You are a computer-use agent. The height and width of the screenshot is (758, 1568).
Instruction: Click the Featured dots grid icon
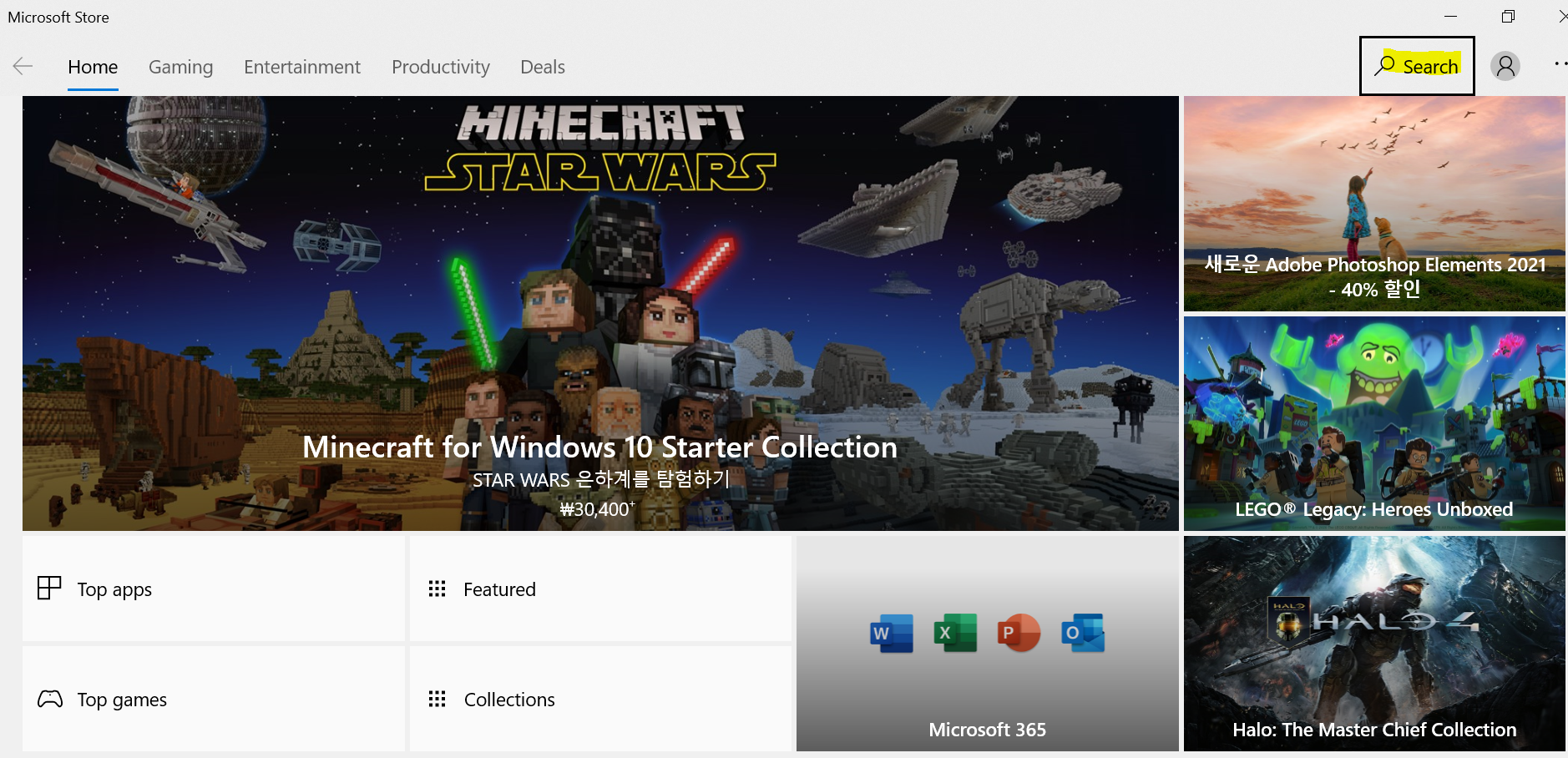point(437,589)
